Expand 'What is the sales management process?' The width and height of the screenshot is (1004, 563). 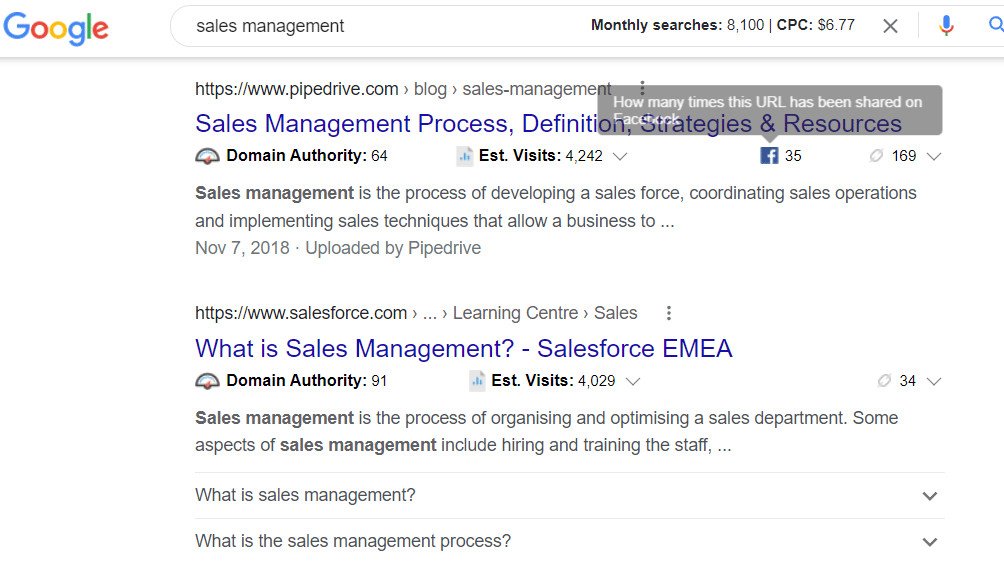click(x=570, y=541)
